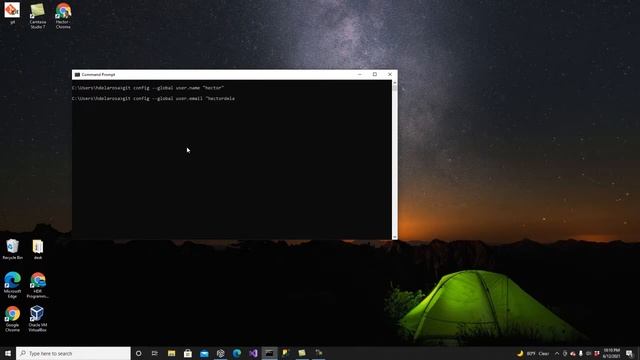Click the git config user.name command line
This screenshot has height=360, width=640.
(x=148, y=88)
